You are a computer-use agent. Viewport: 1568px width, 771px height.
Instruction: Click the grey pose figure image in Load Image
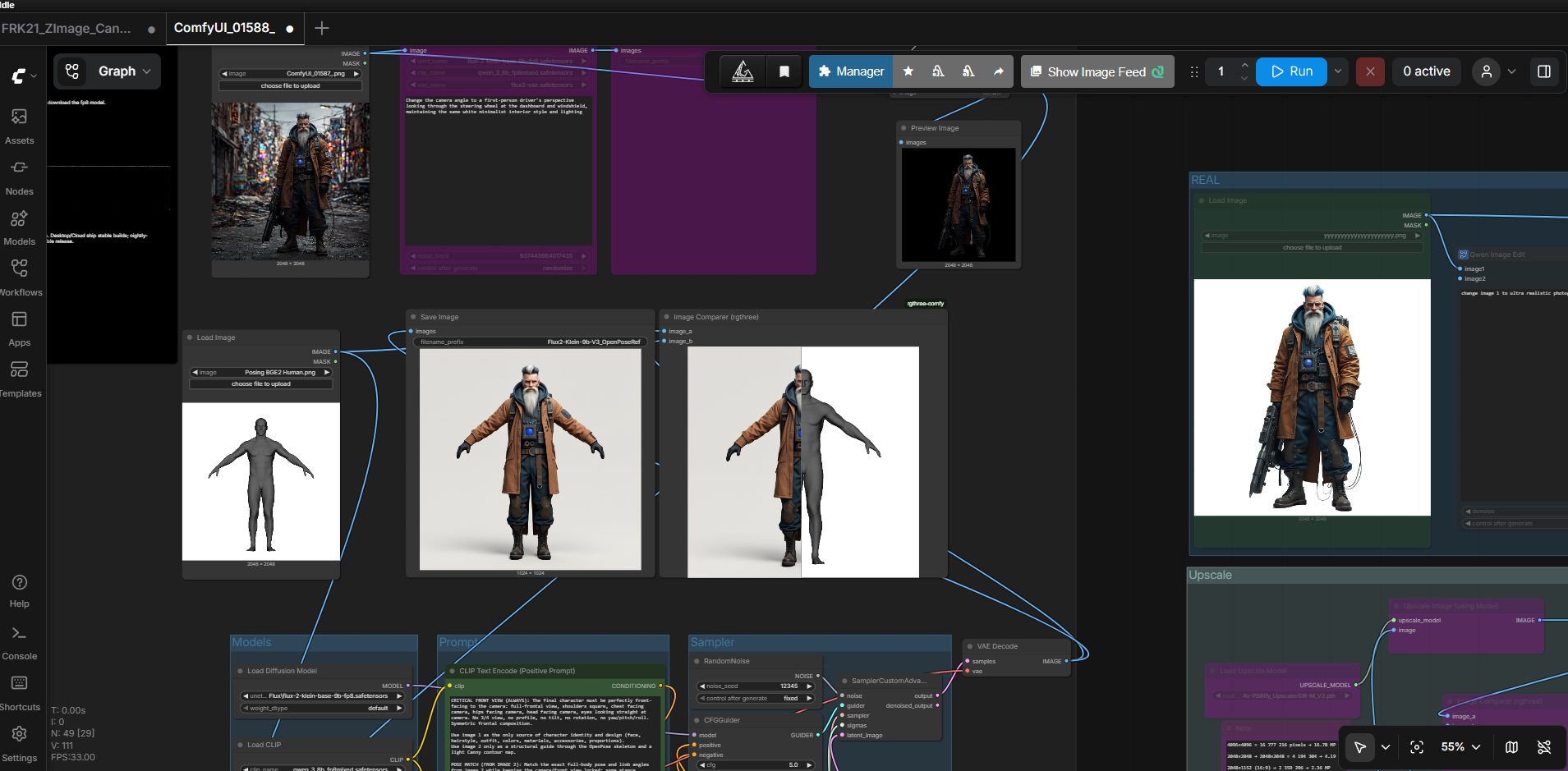(261, 481)
